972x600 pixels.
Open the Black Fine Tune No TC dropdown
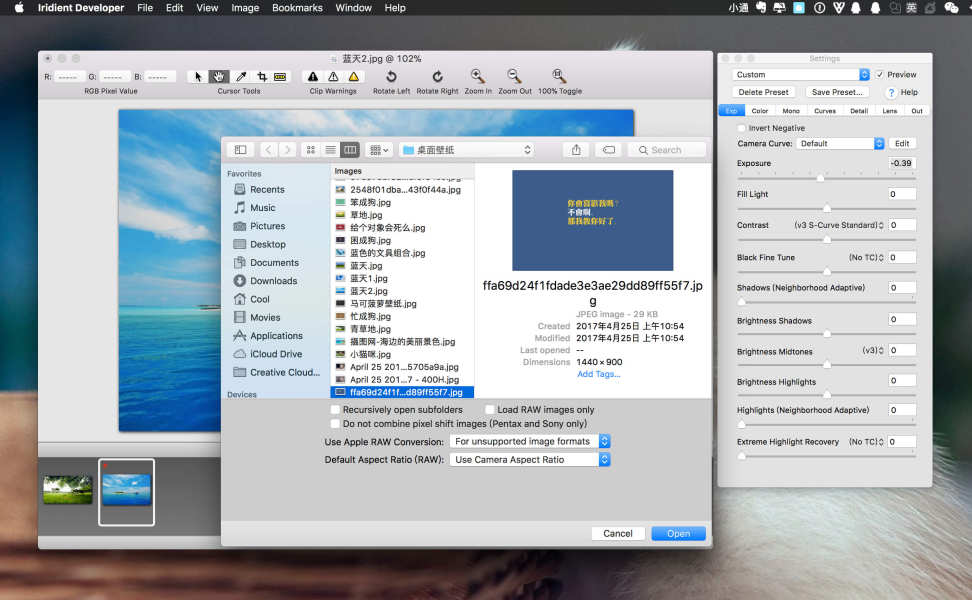click(866, 257)
